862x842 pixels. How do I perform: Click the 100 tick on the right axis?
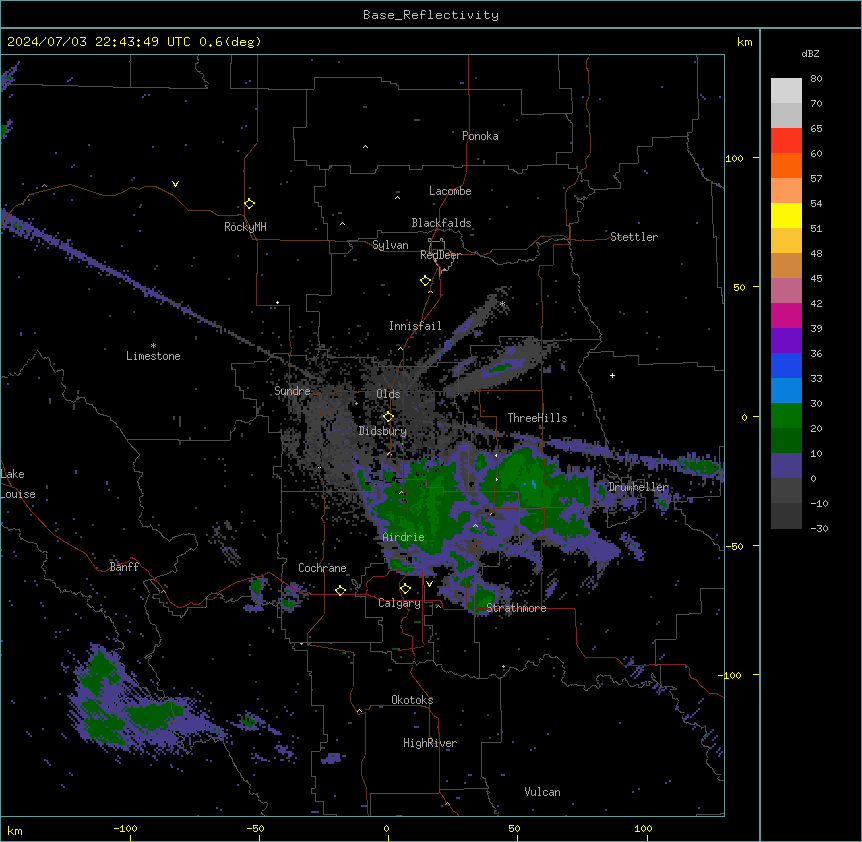pyautogui.click(x=734, y=158)
